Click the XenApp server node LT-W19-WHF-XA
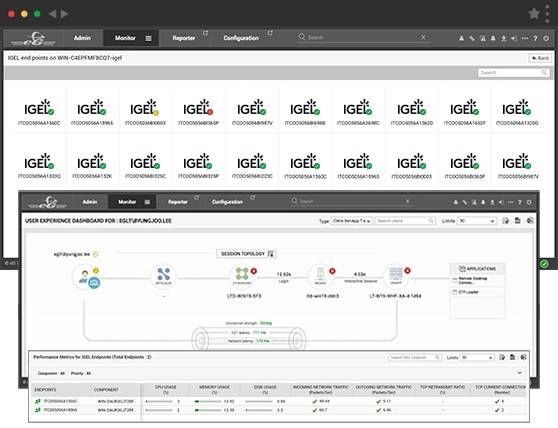 [396, 276]
